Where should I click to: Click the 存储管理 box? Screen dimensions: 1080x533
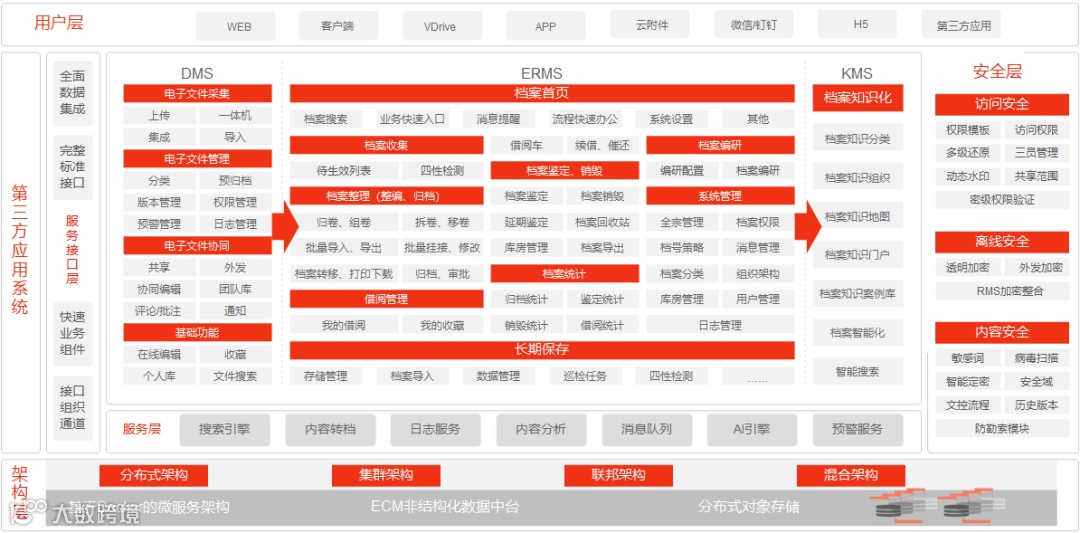pyautogui.click(x=326, y=376)
